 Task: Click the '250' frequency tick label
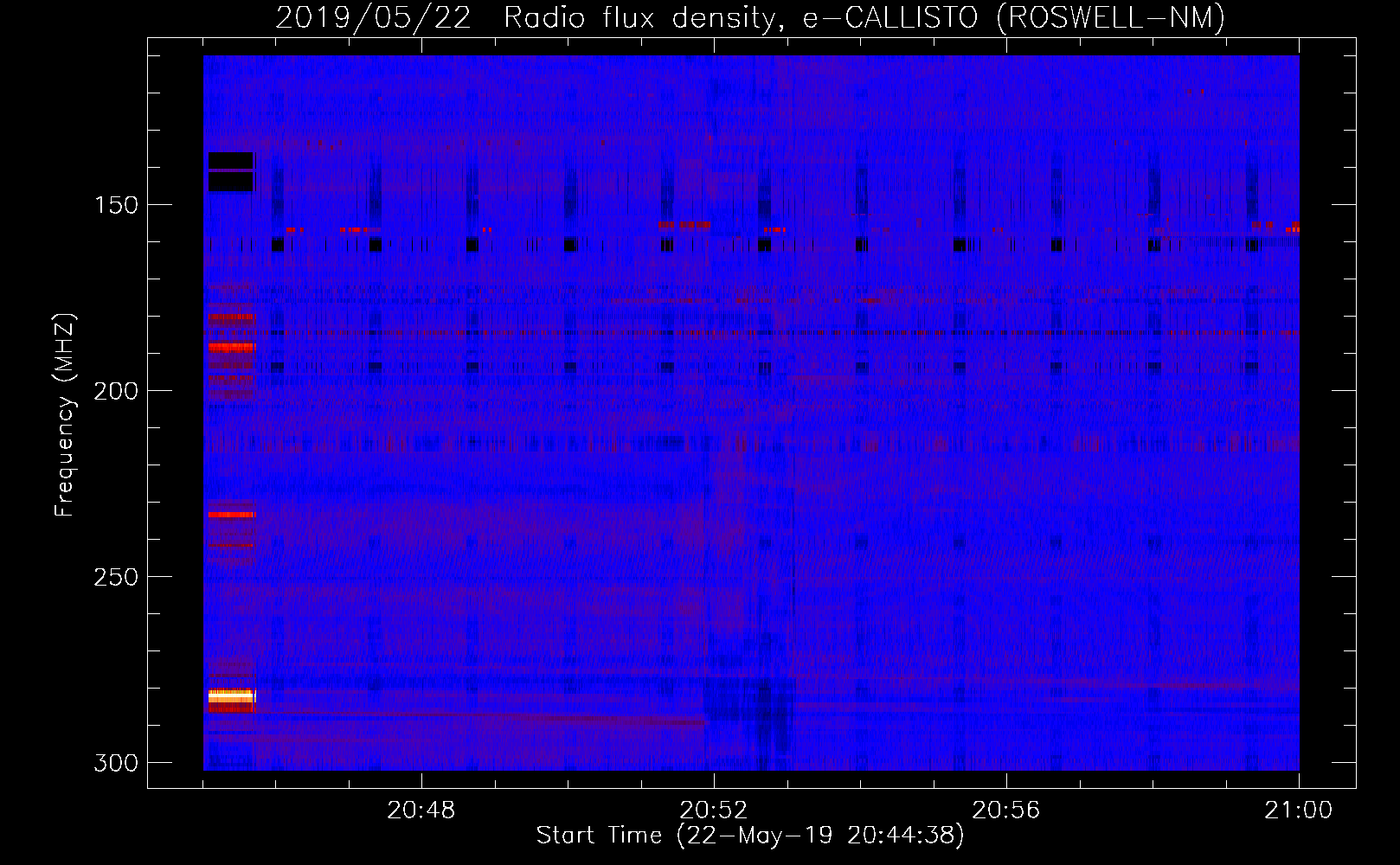[x=116, y=577]
